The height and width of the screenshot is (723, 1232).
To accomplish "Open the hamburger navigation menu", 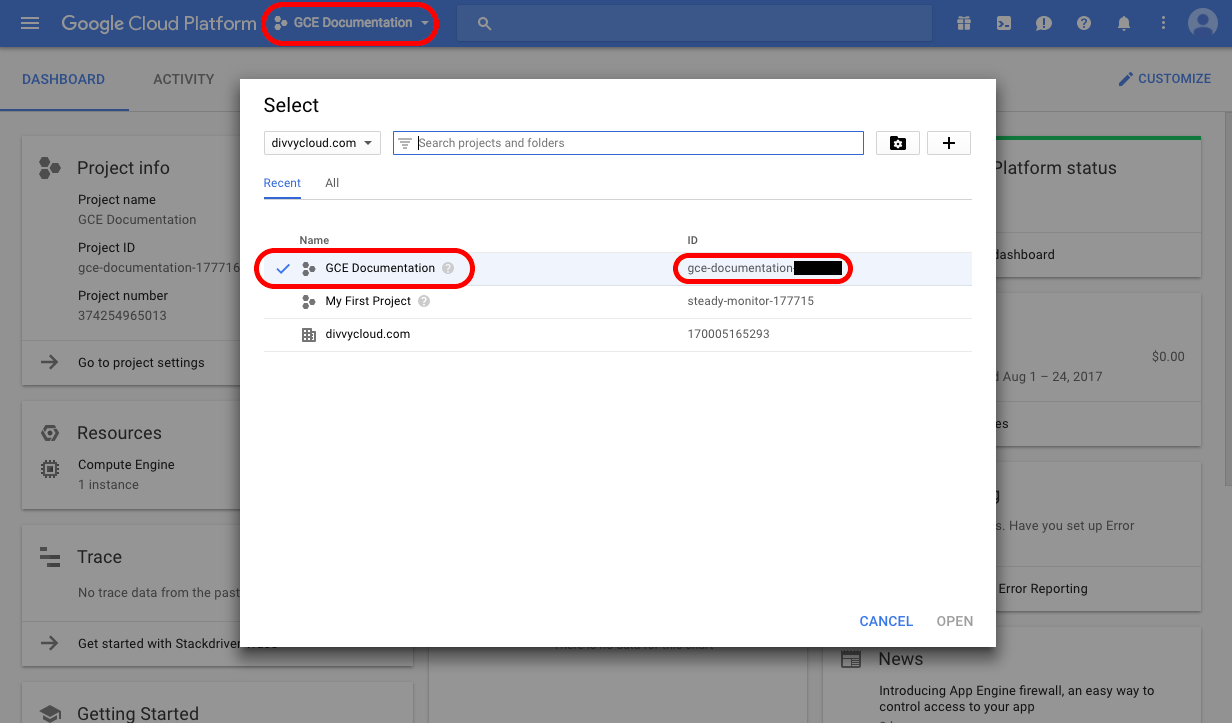I will 30,23.
